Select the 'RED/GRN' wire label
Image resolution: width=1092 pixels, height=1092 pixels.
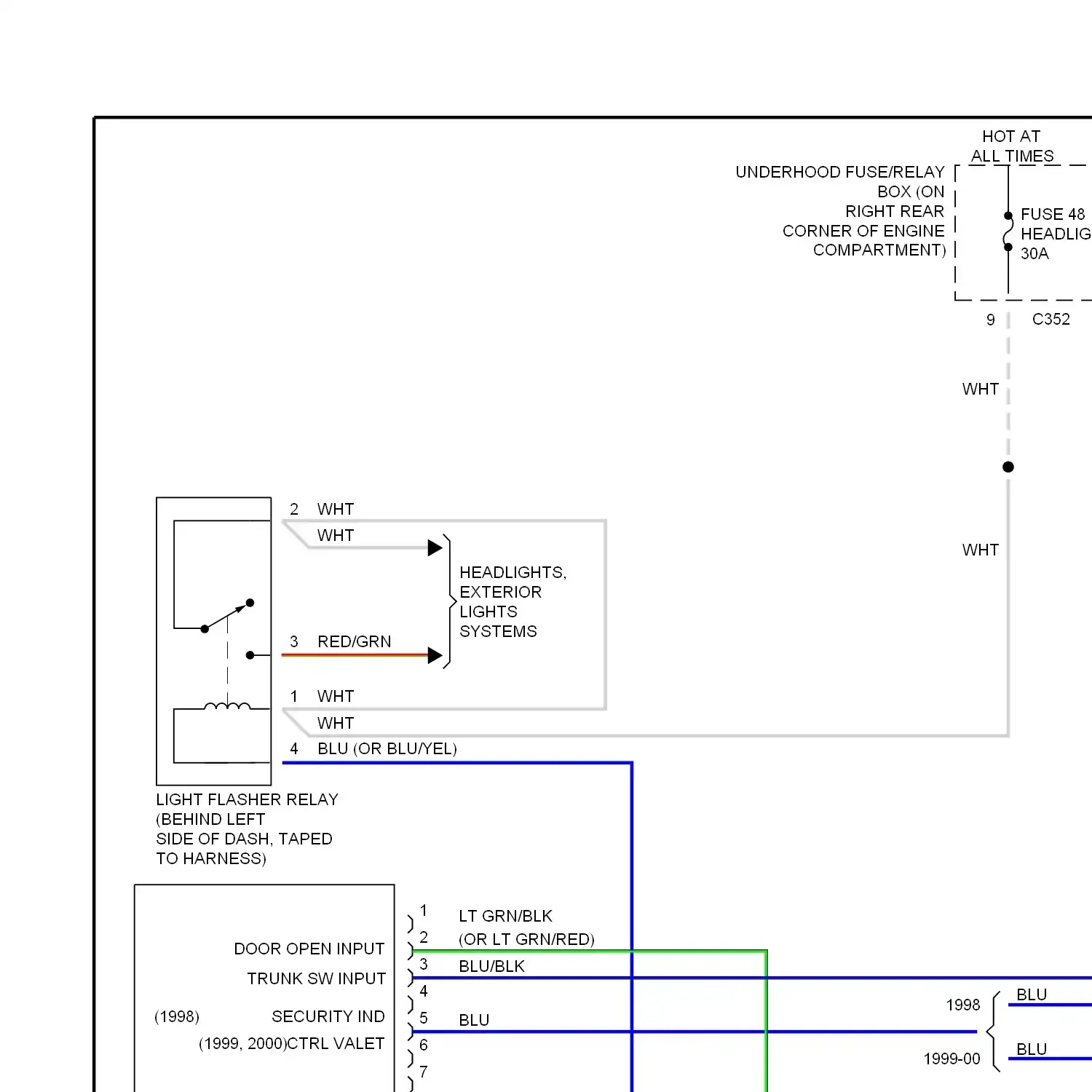click(355, 641)
